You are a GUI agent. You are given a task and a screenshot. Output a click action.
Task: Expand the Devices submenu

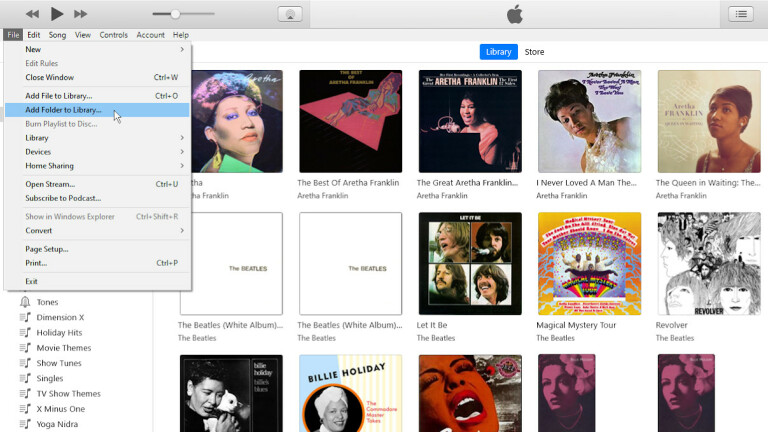(97, 152)
